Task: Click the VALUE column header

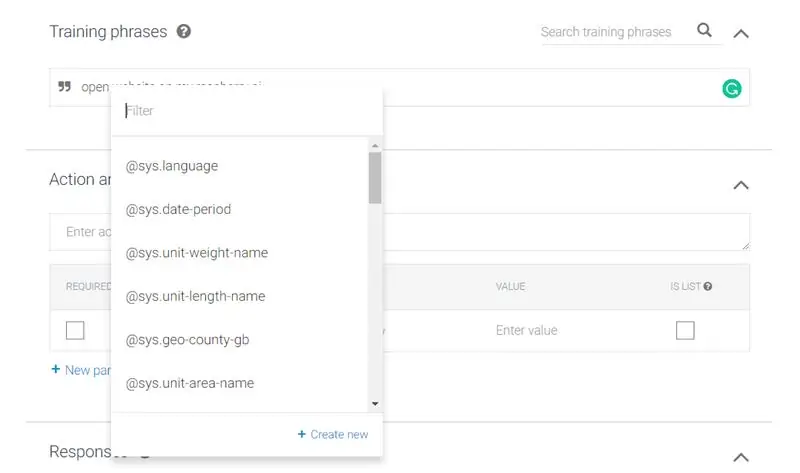Action: pos(510,286)
